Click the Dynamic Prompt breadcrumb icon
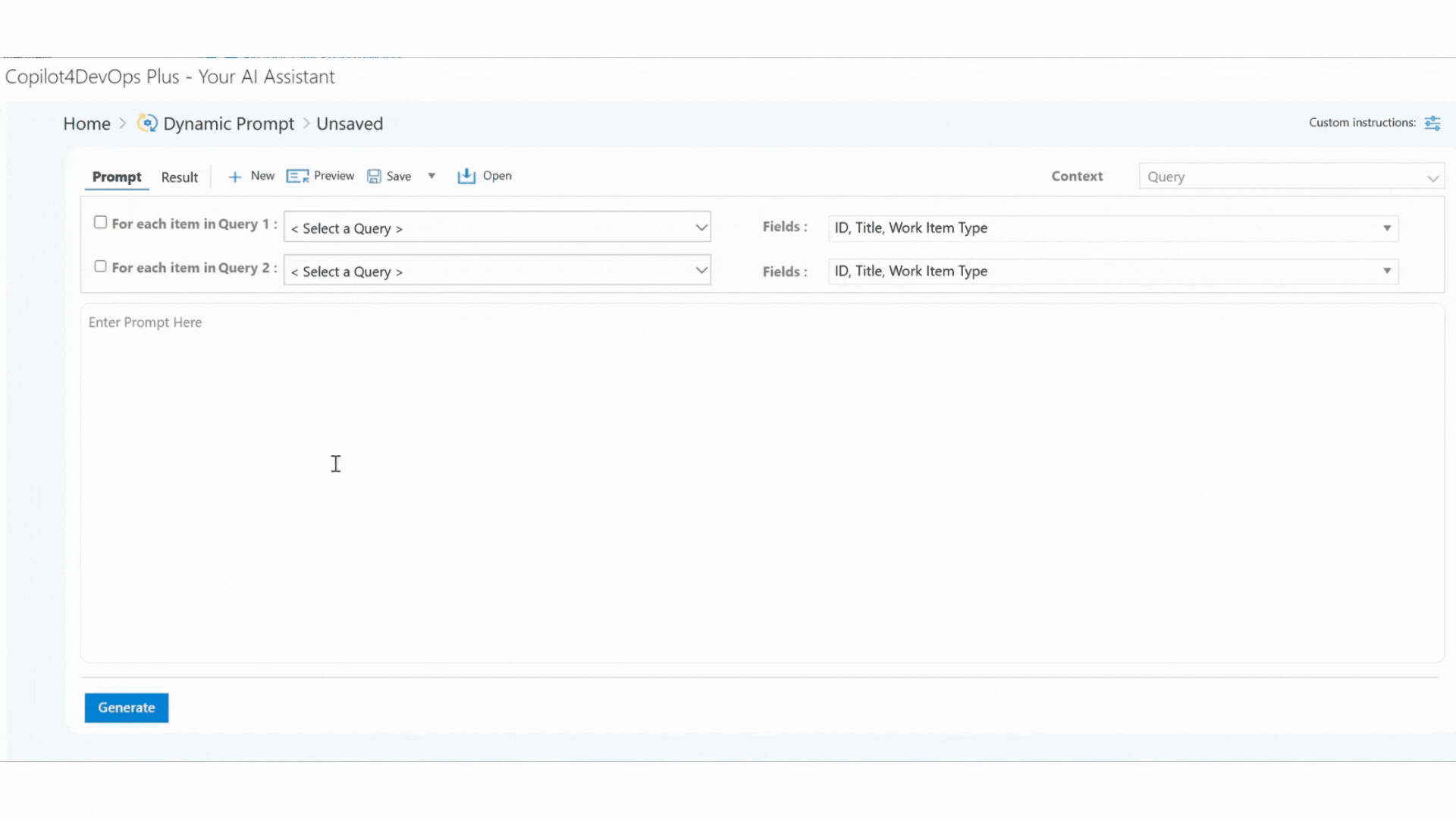 tap(147, 123)
